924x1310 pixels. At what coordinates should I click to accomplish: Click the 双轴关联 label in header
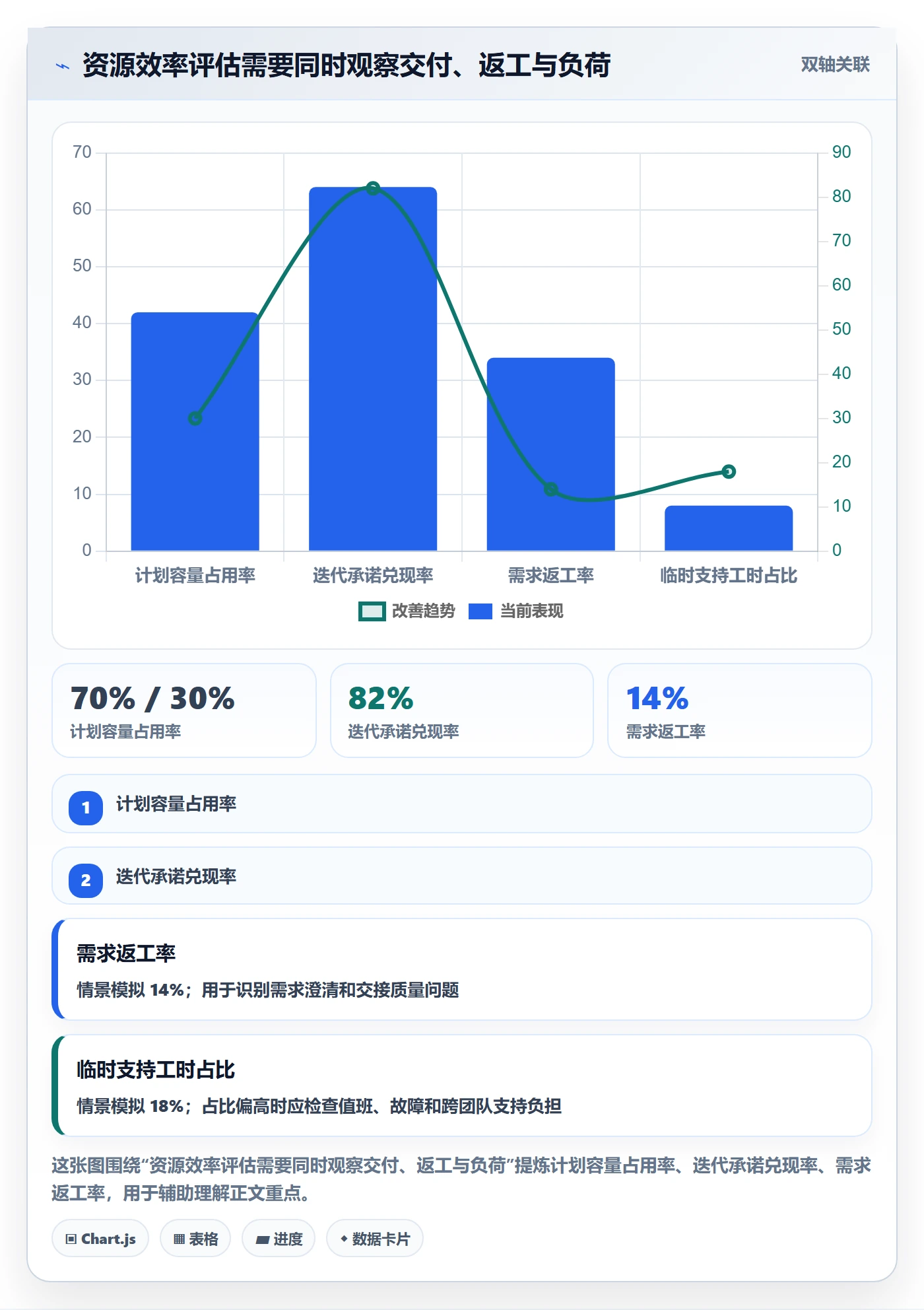(x=835, y=65)
